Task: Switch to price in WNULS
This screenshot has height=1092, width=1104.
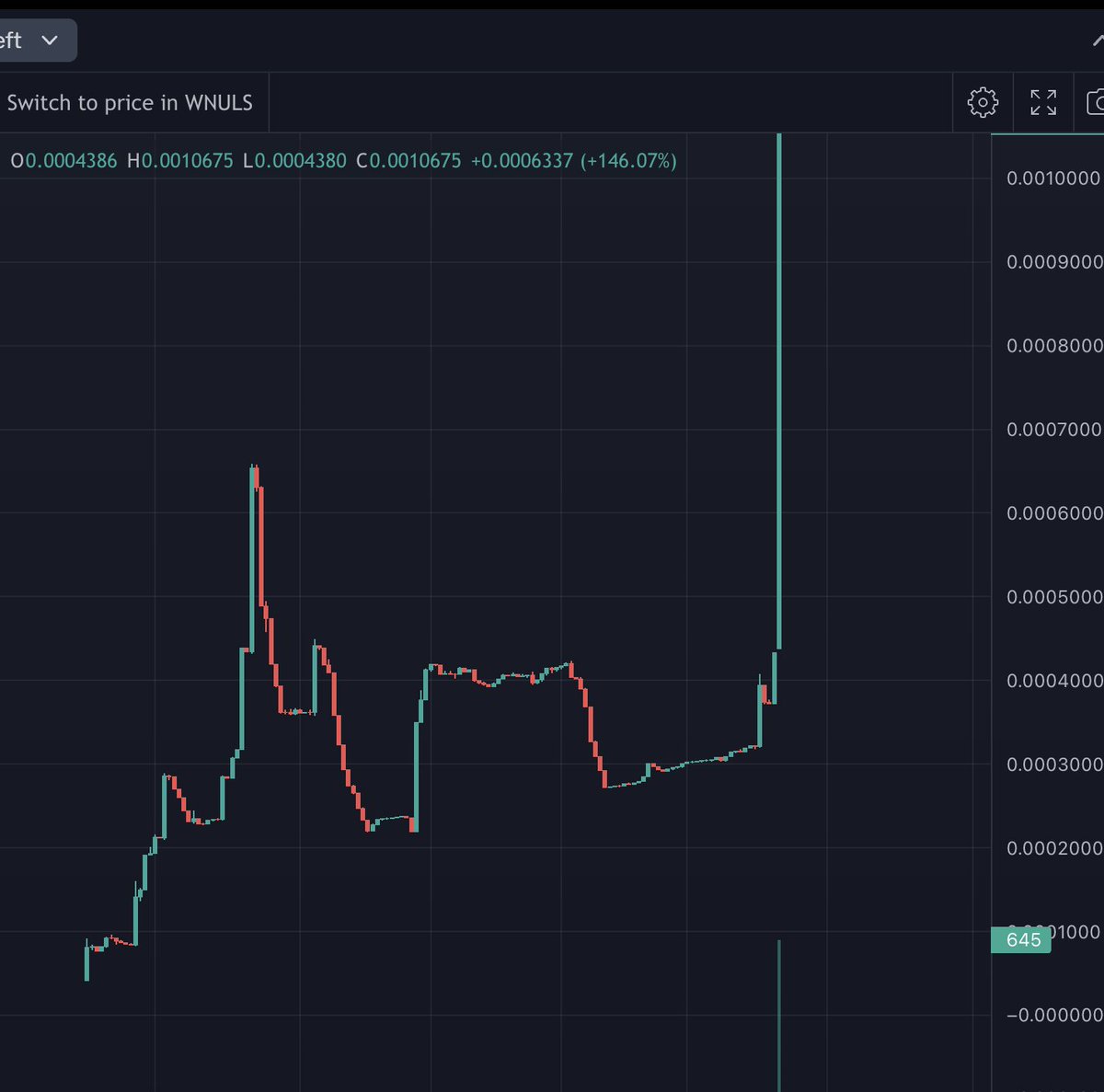Action: [130, 102]
